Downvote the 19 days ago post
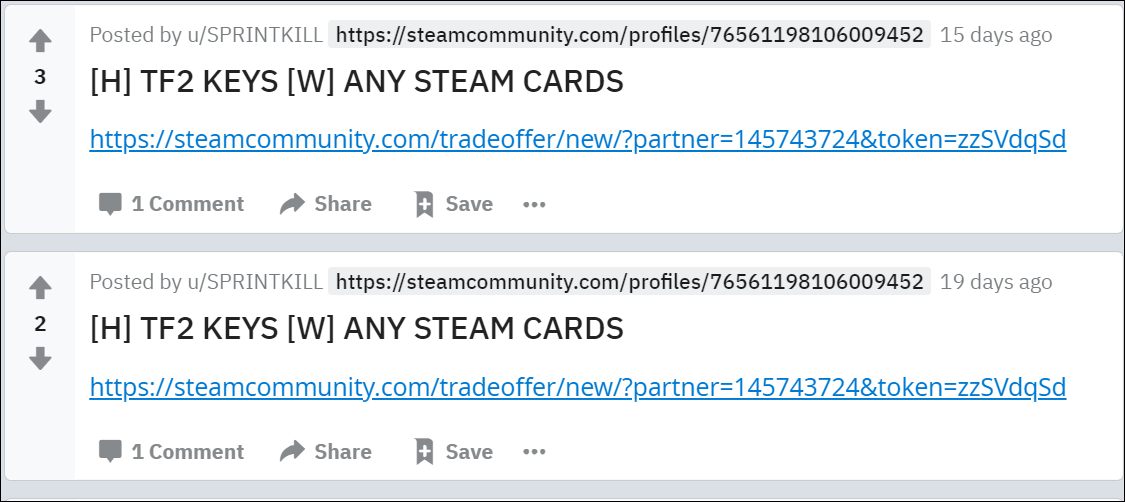 pyautogui.click(x=40, y=359)
